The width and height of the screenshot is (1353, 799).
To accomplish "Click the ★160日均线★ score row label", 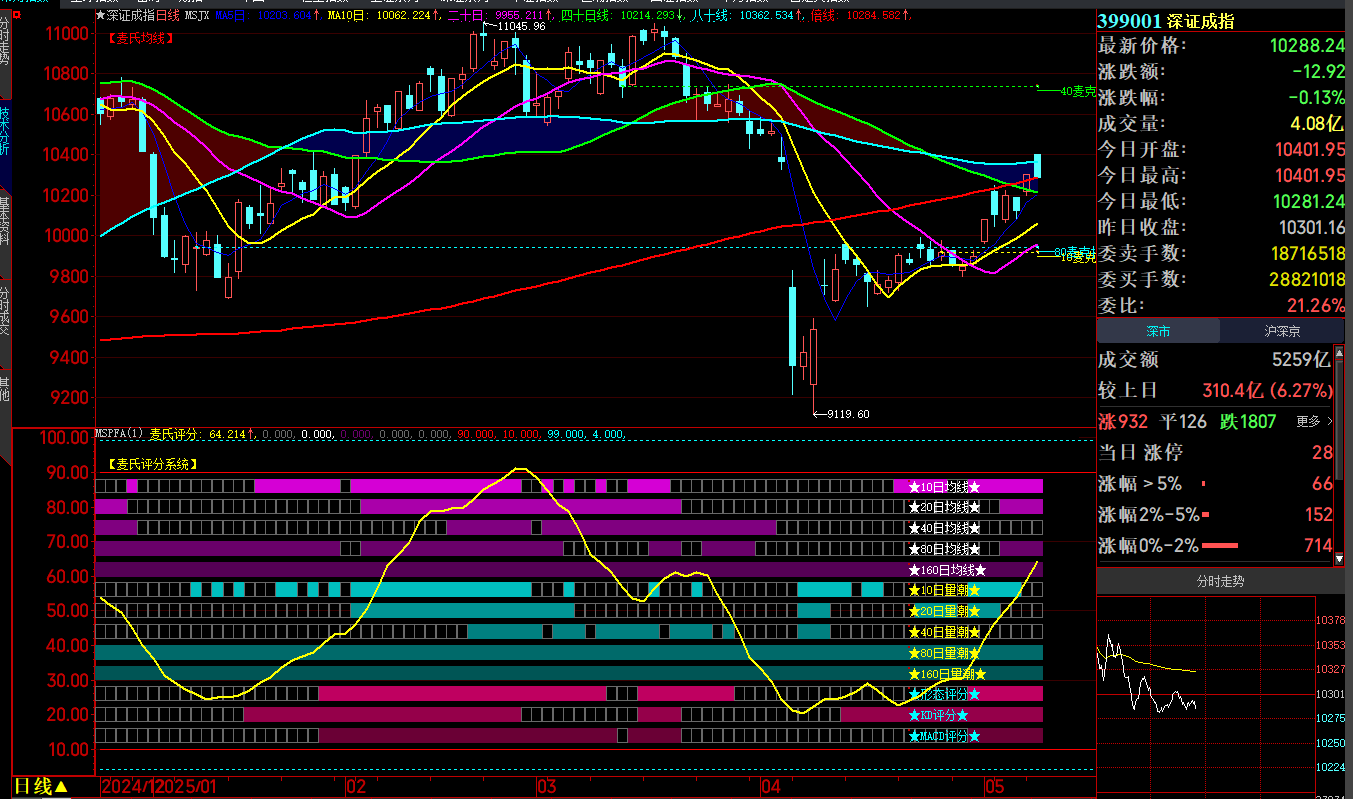I will pos(947,570).
